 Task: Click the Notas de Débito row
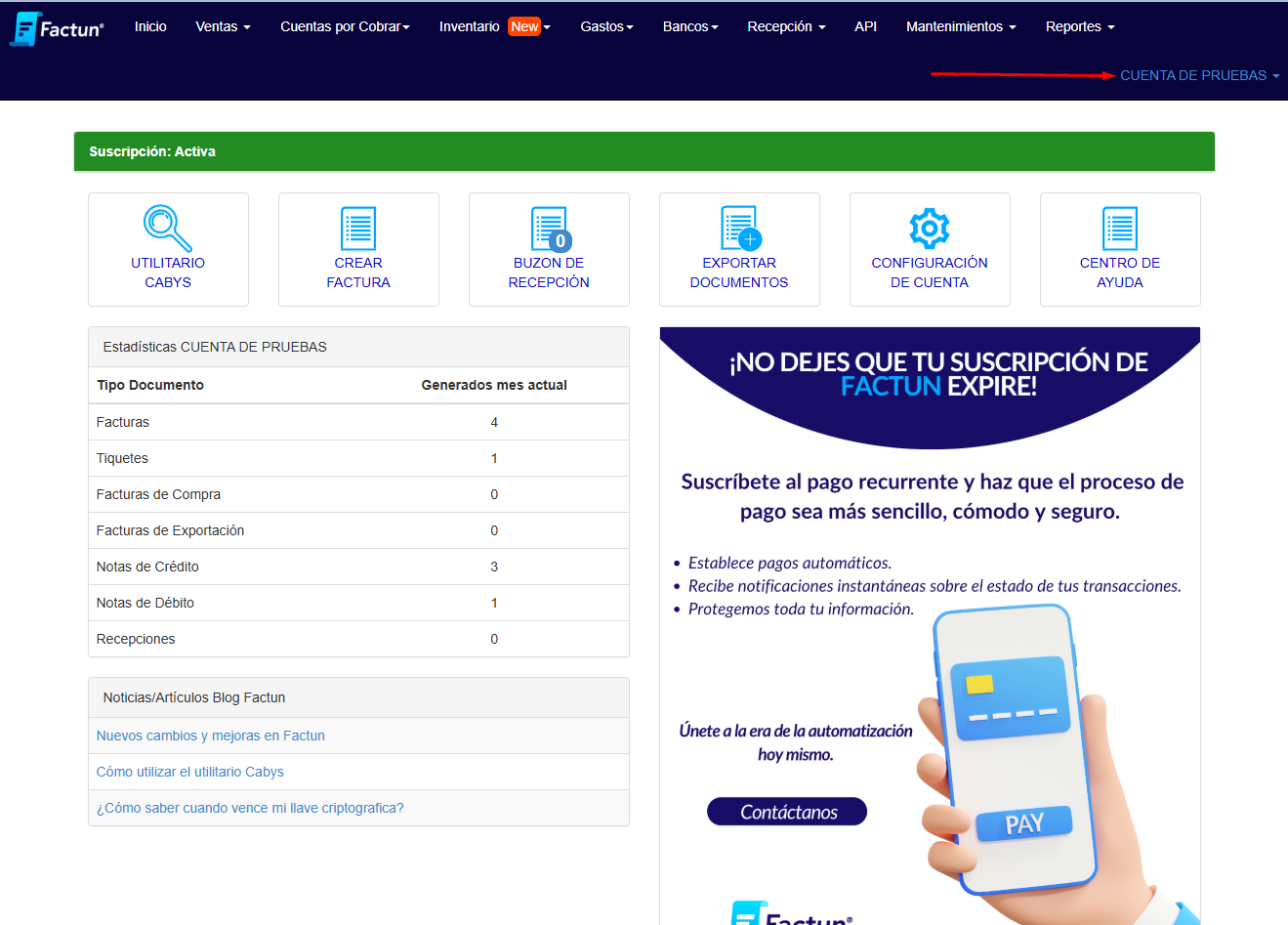358,603
